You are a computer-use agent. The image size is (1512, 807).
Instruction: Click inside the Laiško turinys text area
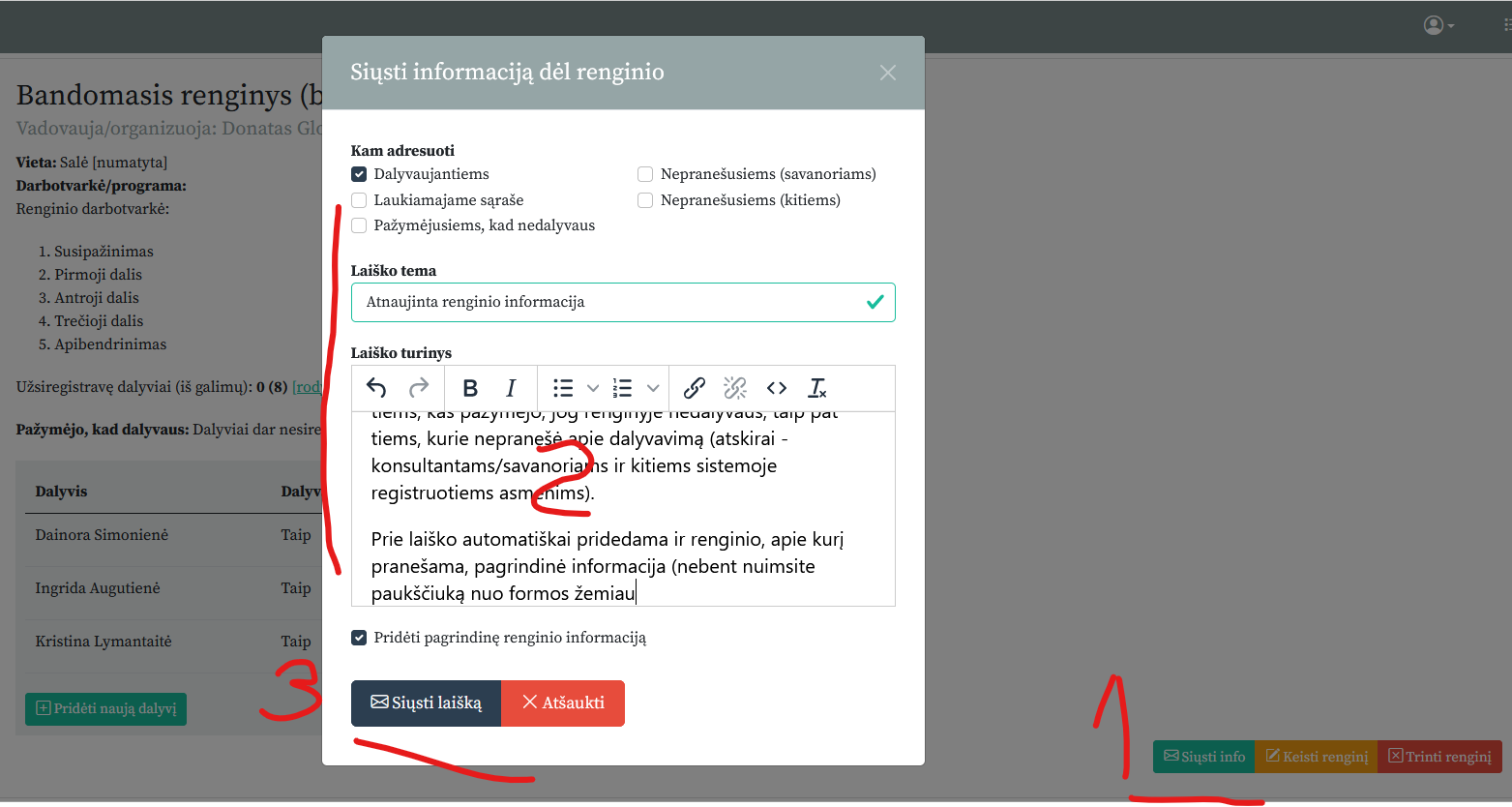[623, 509]
